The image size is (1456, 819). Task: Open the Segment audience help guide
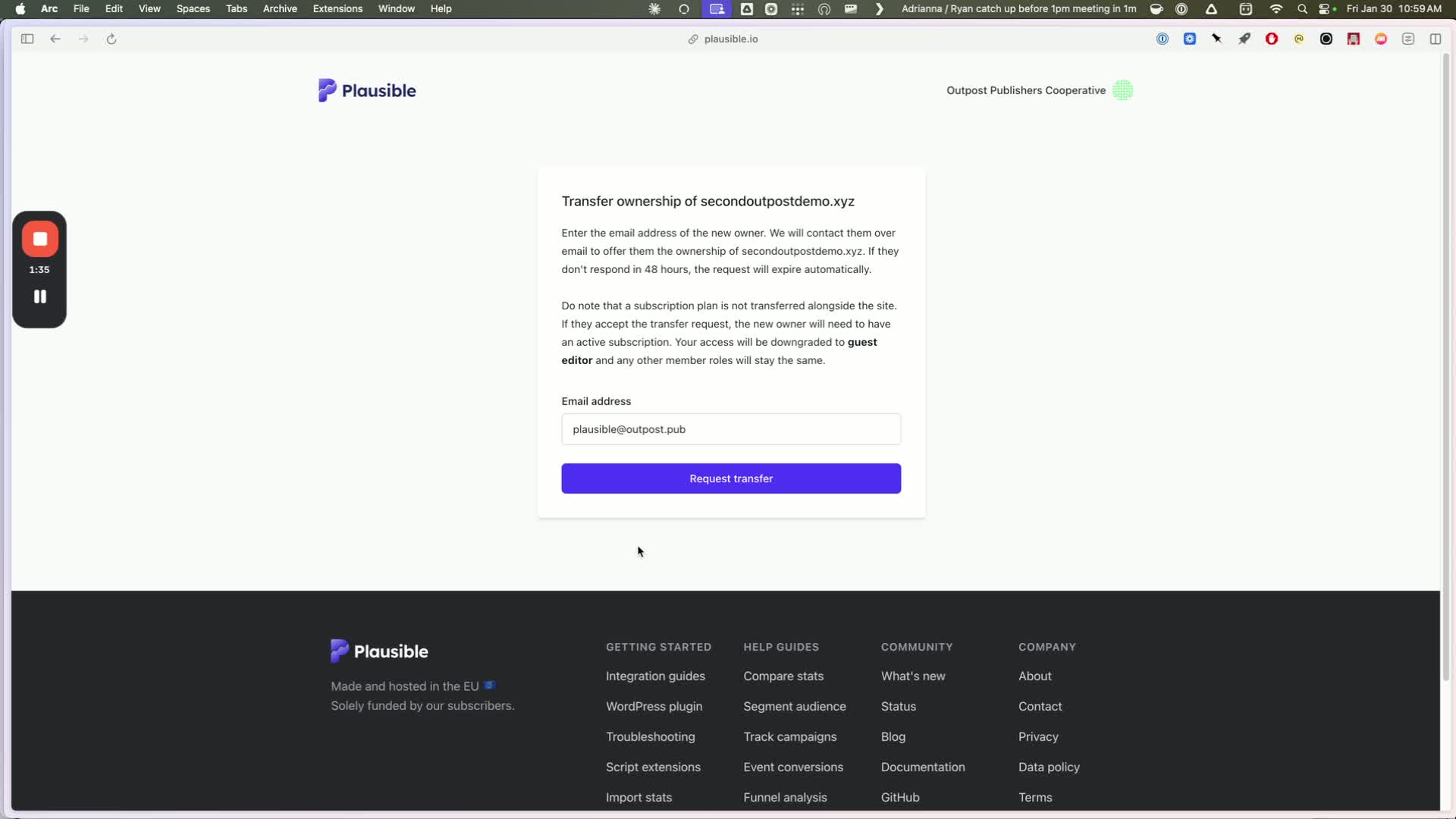point(795,706)
